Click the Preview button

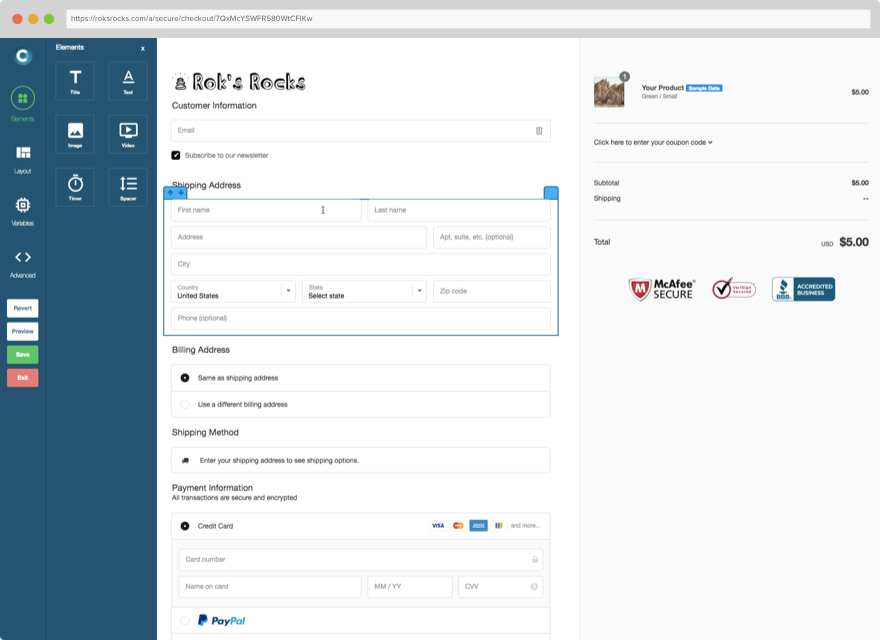coord(21,330)
